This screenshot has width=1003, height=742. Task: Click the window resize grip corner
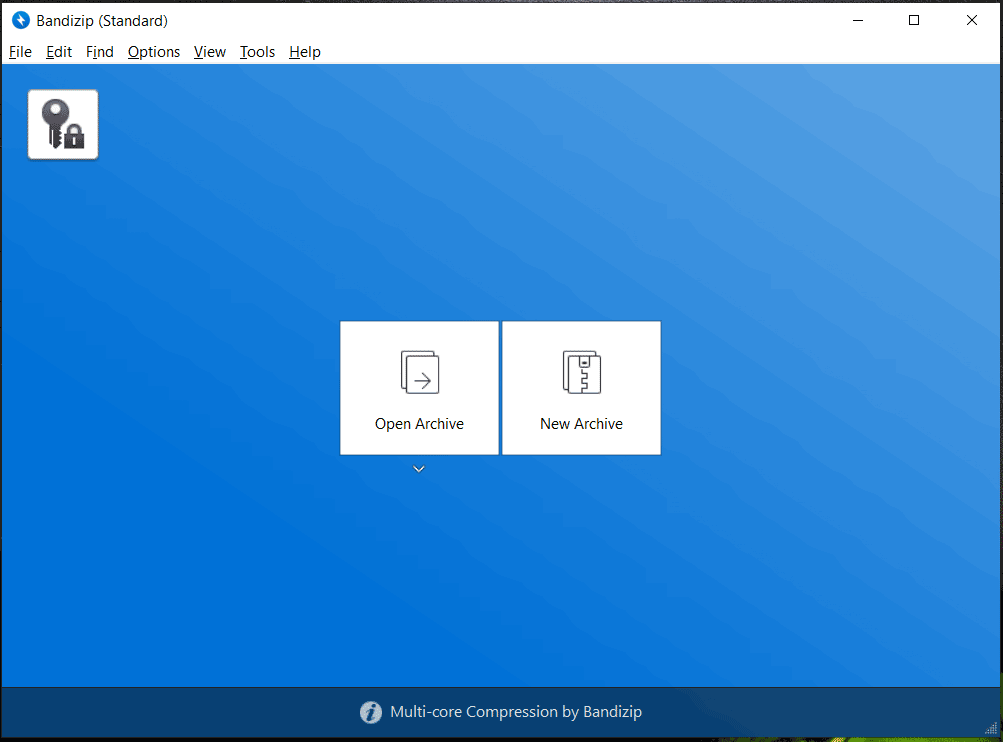click(991, 729)
